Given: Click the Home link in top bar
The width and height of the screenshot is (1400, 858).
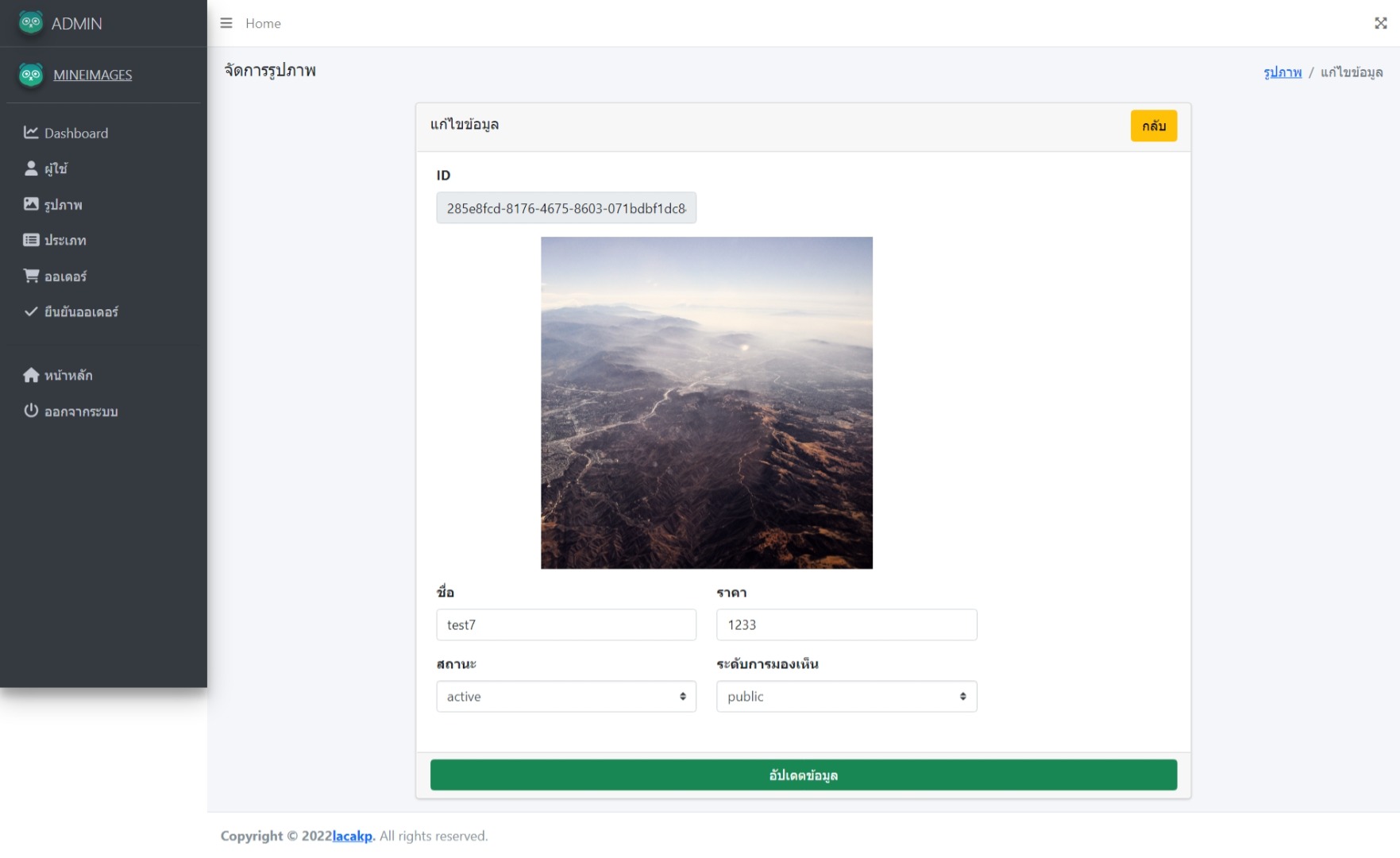Looking at the screenshot, I should [x=263, y=23].
